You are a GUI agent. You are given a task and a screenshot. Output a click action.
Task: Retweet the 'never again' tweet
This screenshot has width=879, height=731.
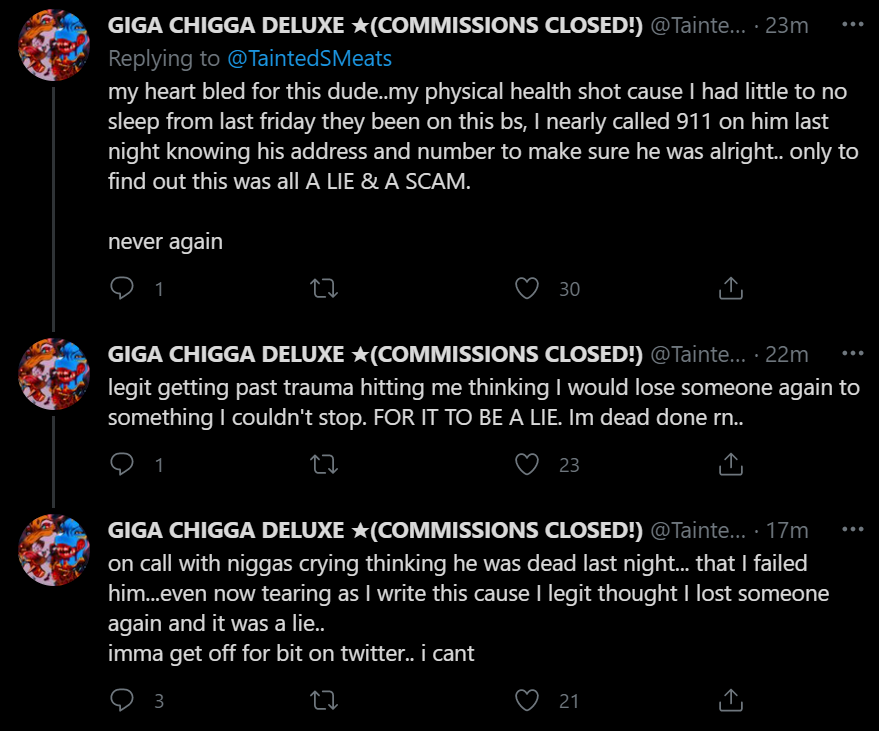(x=324, y=288)
